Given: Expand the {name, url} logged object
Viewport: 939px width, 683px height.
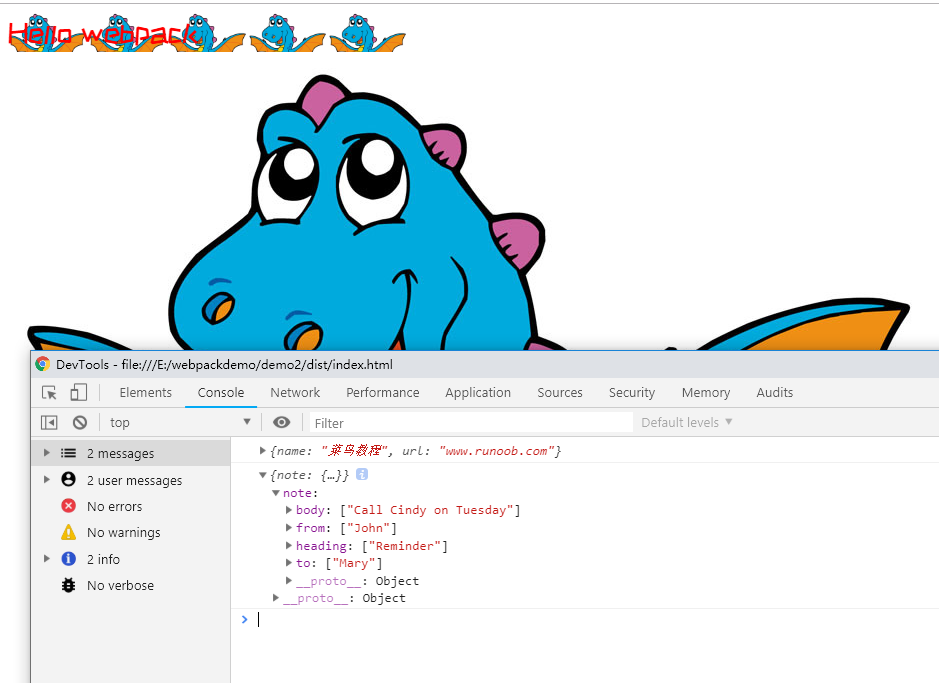Looking at the screenshot, I should click(262, 451).
